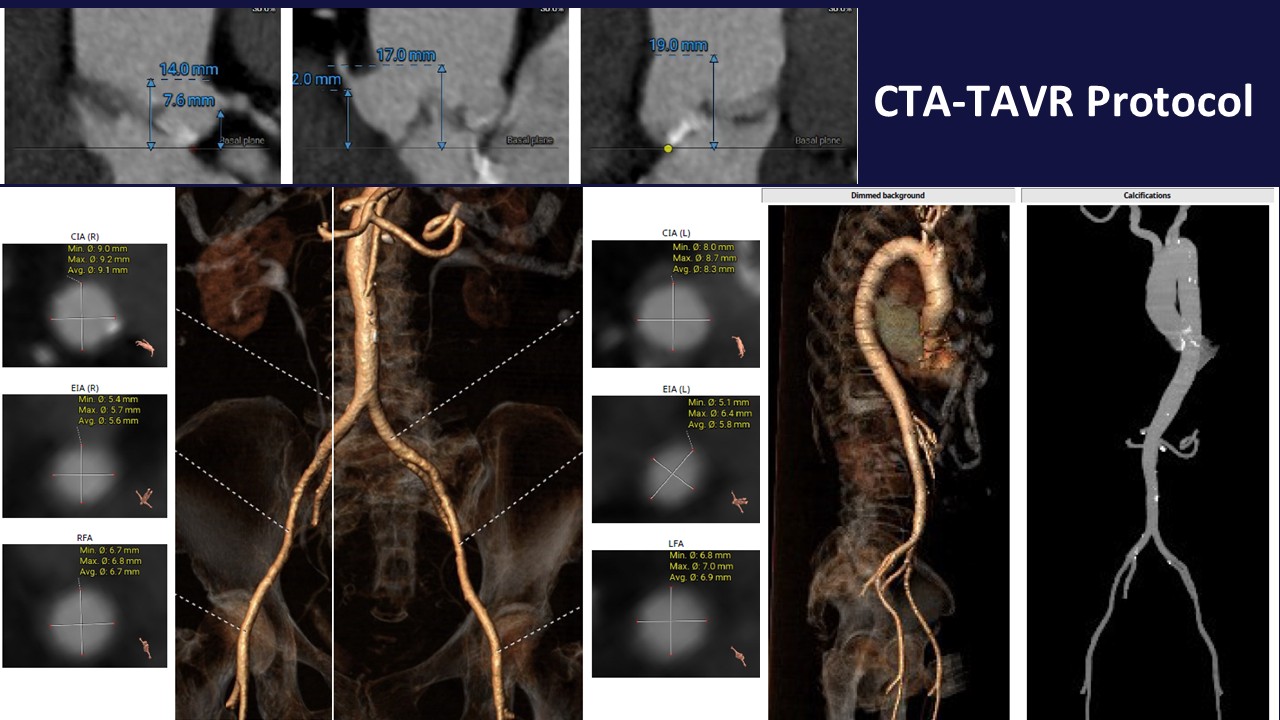
Task: Click the orientation icon in RFA view
Action: click(146, 649)
